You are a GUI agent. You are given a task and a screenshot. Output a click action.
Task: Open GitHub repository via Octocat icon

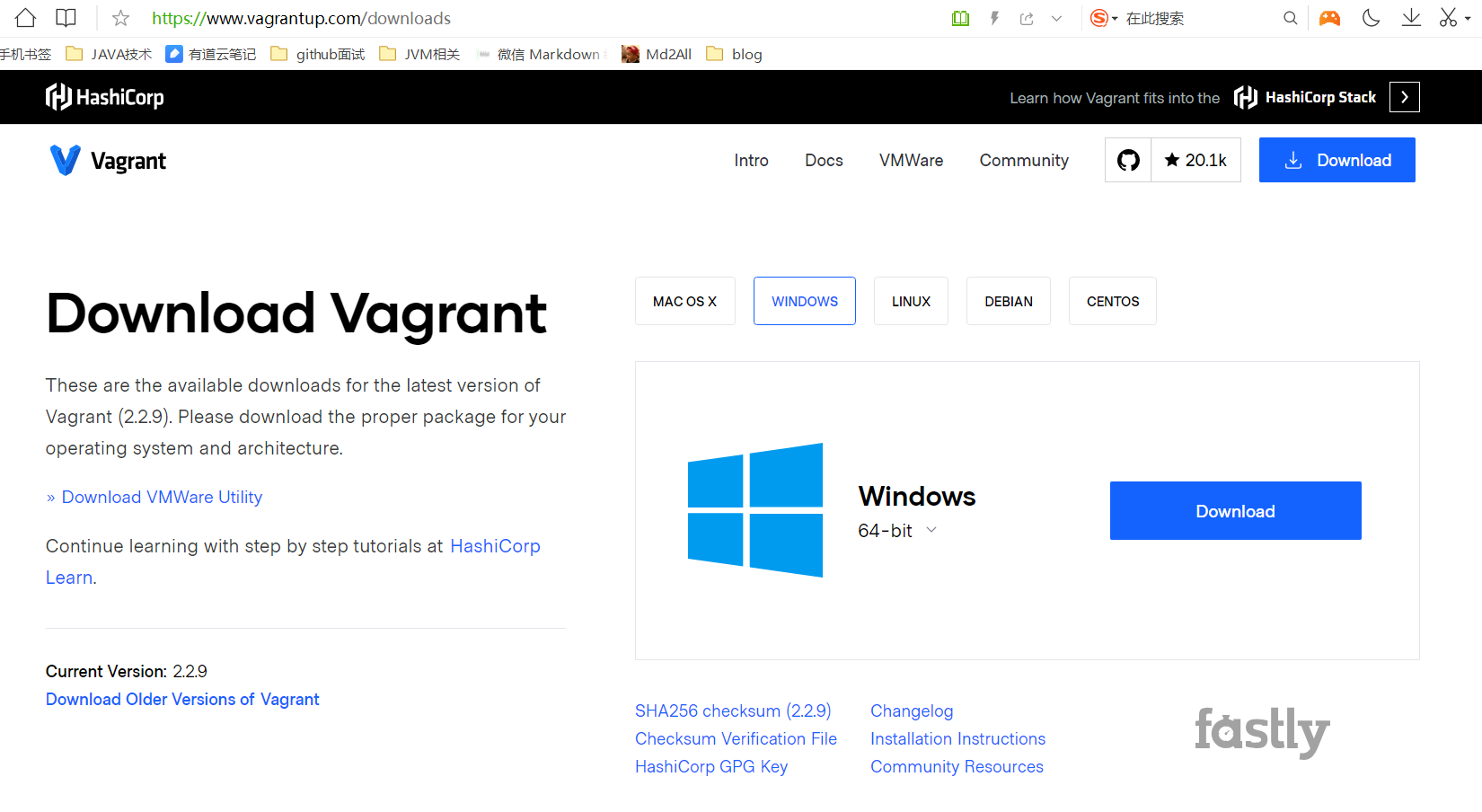1128,160
